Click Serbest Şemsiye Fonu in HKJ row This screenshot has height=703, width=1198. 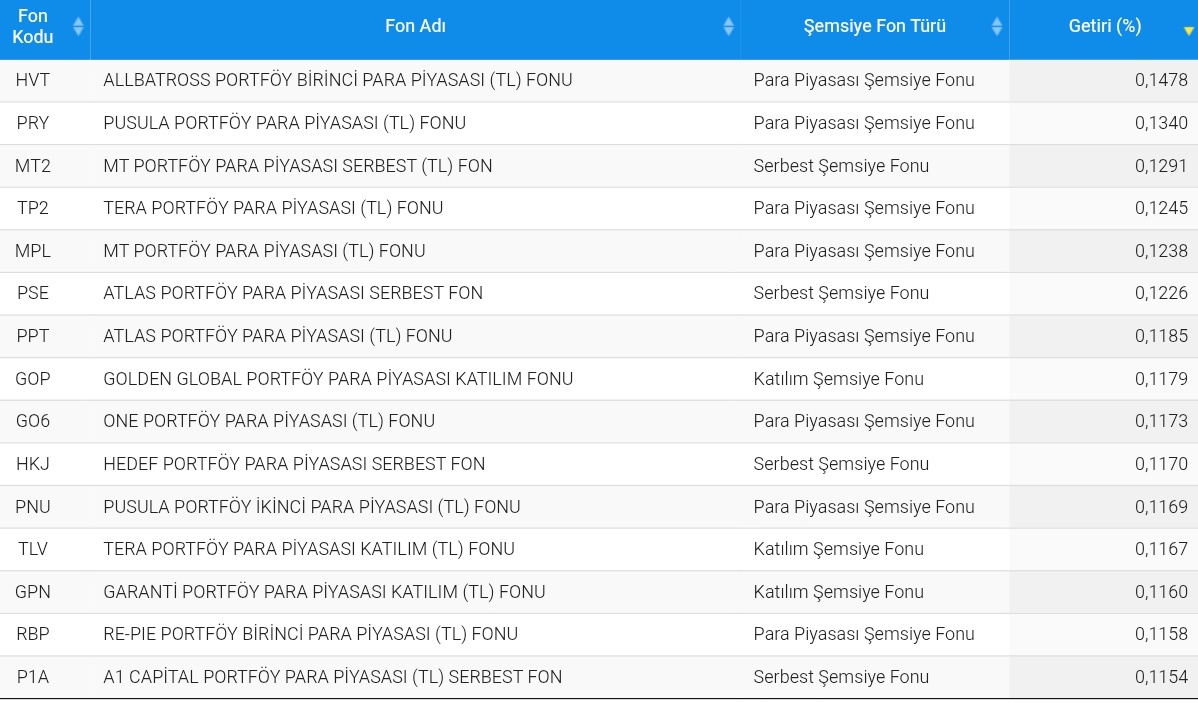click(841, 463)
